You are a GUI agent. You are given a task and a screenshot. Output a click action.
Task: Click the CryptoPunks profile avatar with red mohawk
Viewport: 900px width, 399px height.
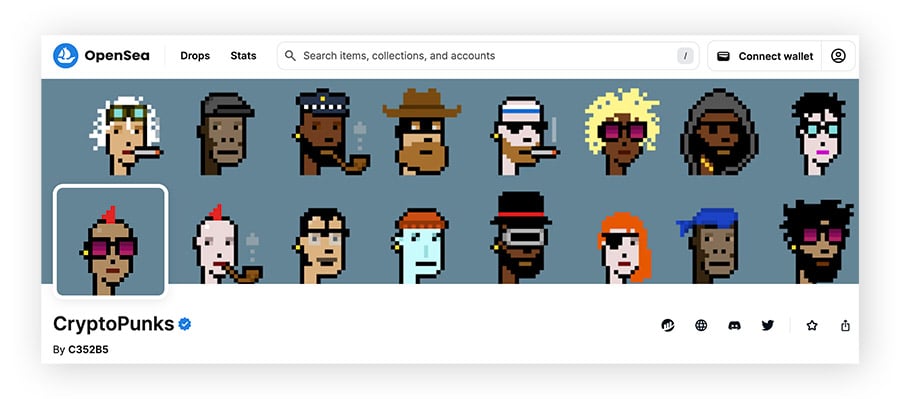click(x=110, y=241)
